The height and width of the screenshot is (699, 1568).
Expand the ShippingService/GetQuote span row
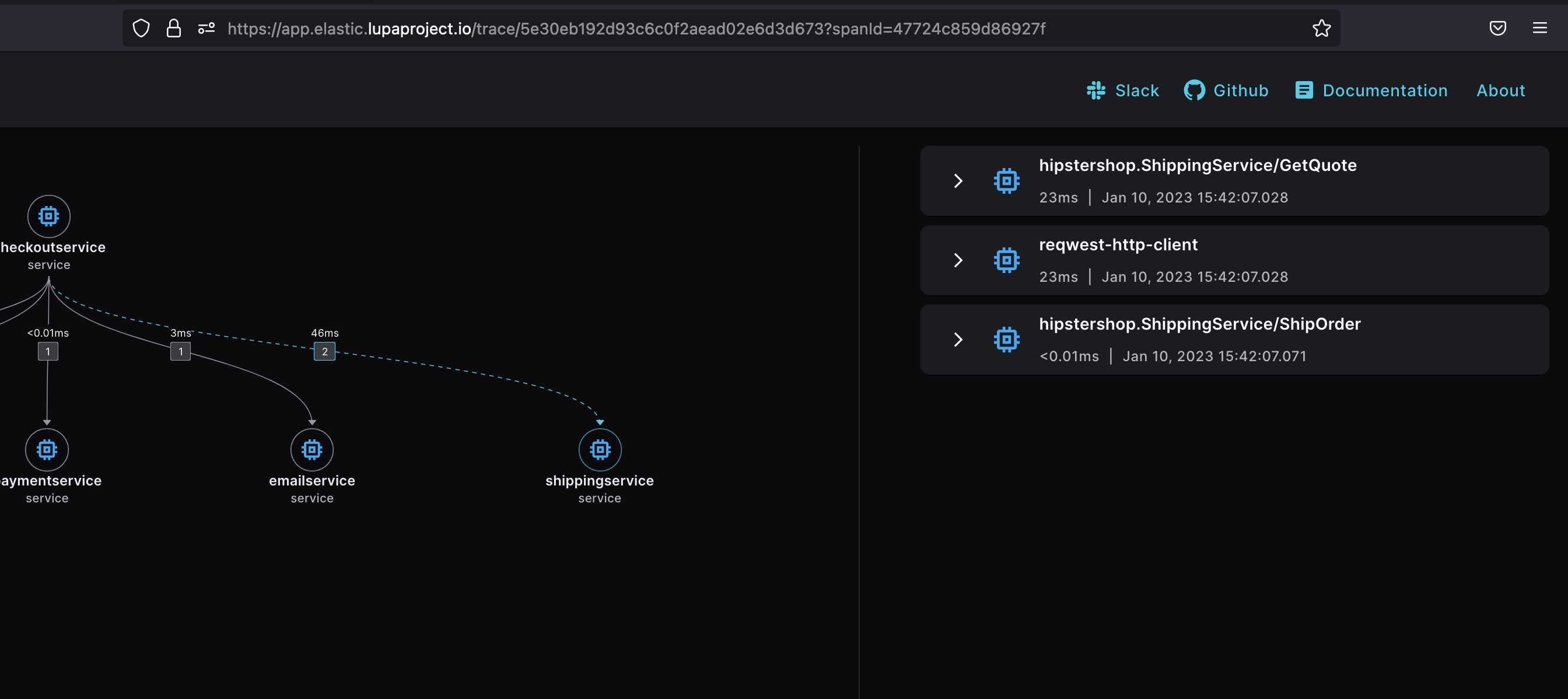click(957, 181)
